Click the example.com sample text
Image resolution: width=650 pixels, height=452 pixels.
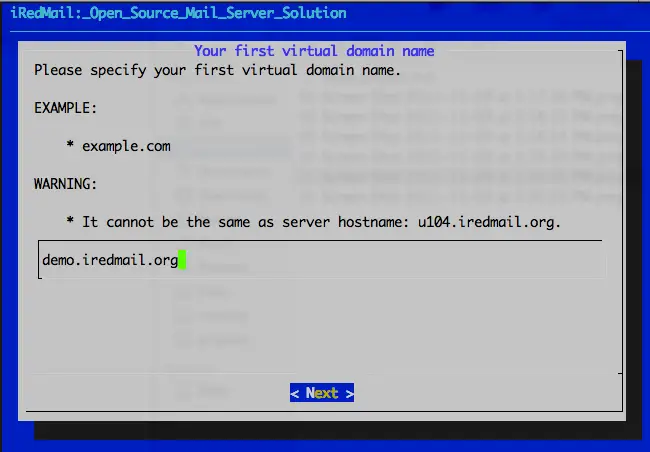point(126,146)
